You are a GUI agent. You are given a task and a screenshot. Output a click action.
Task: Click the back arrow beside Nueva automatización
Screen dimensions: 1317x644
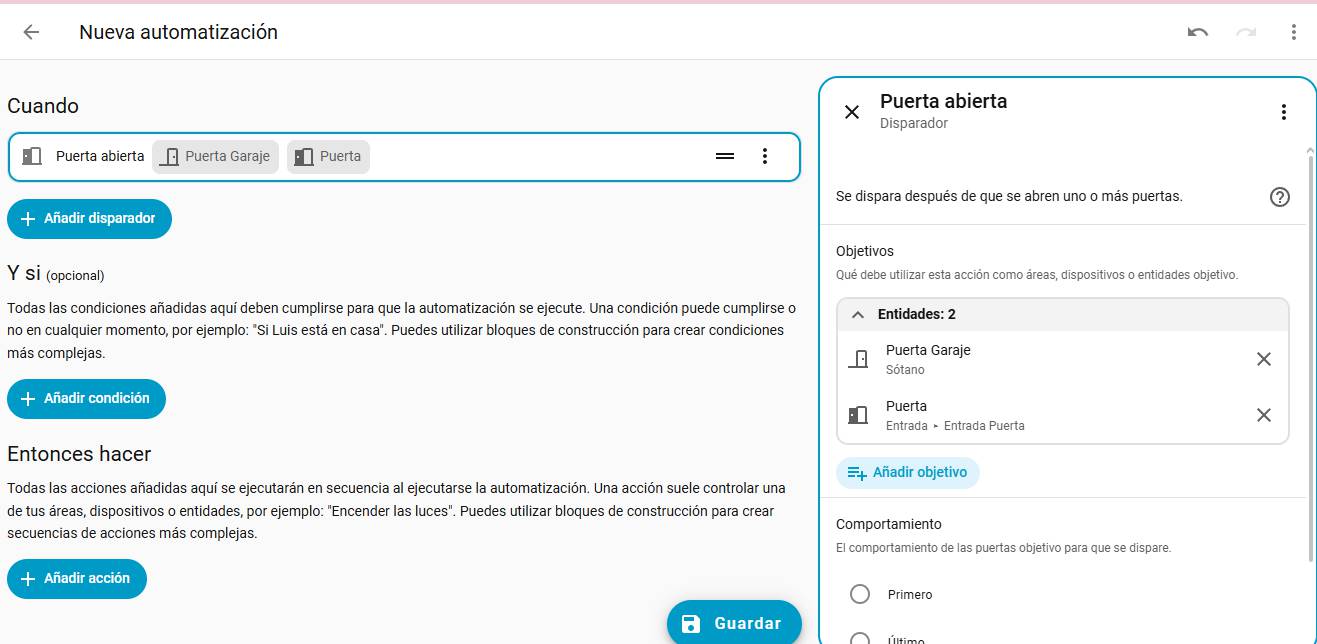point(31,32)
